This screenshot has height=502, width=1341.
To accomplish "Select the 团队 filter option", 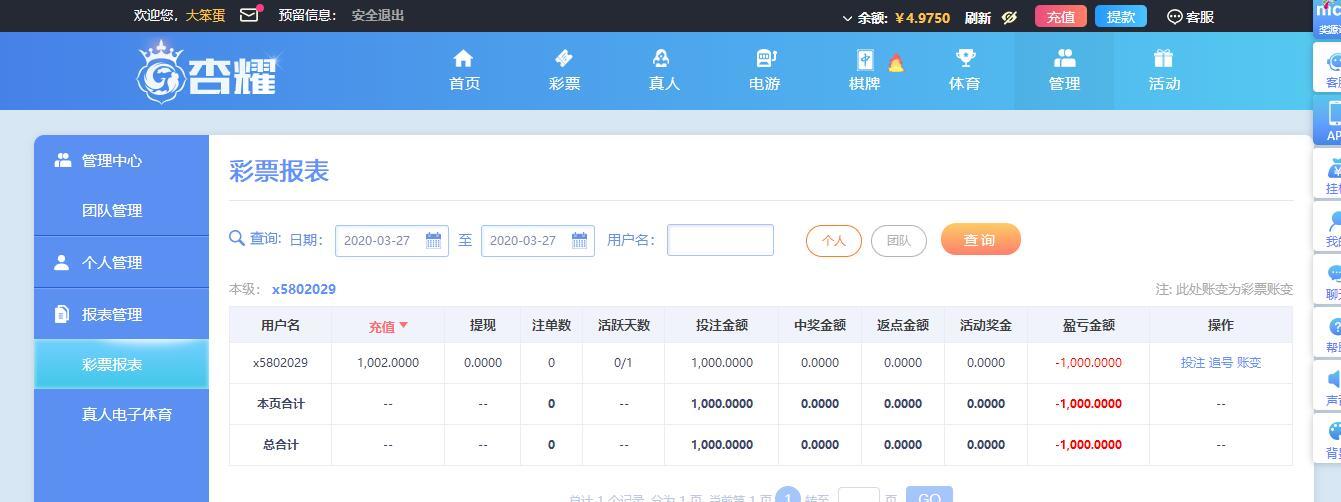I will coord(898,241).
